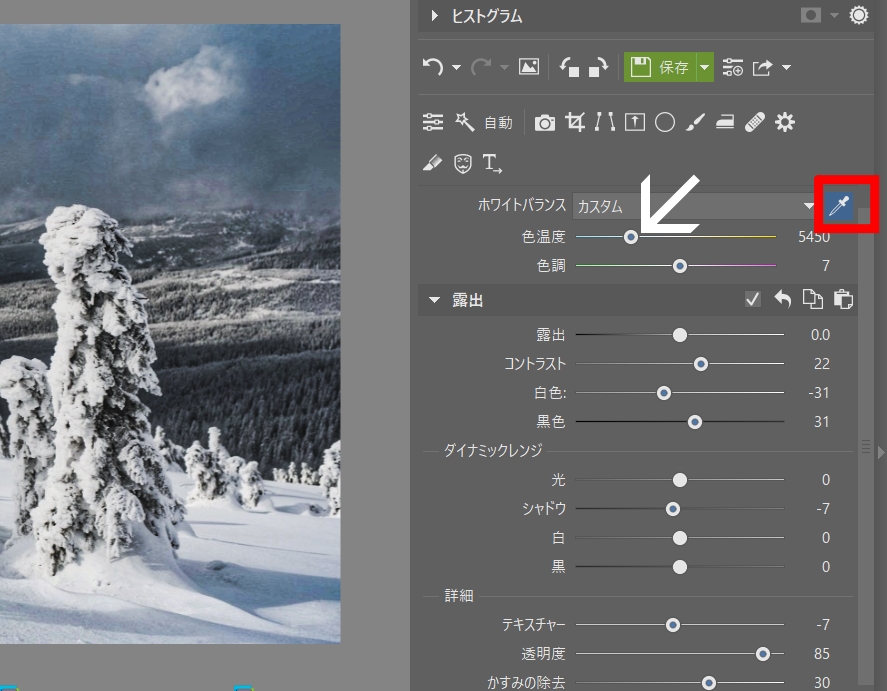Click the undo arrow icon
The height and width of the screenshot is (691, 887).
[x=433, y=67]
